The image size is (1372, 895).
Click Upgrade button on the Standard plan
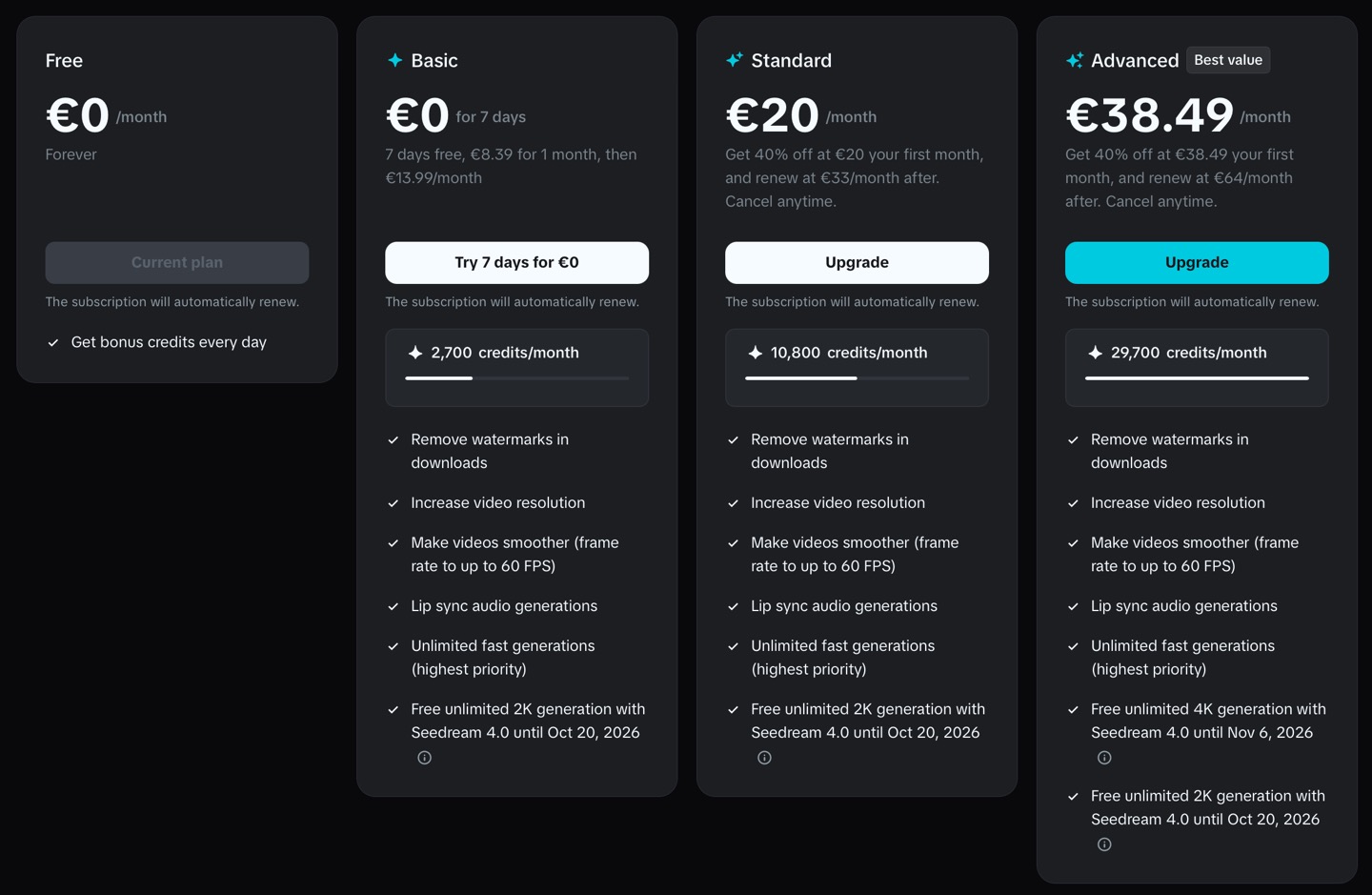[x=857, y=262]
